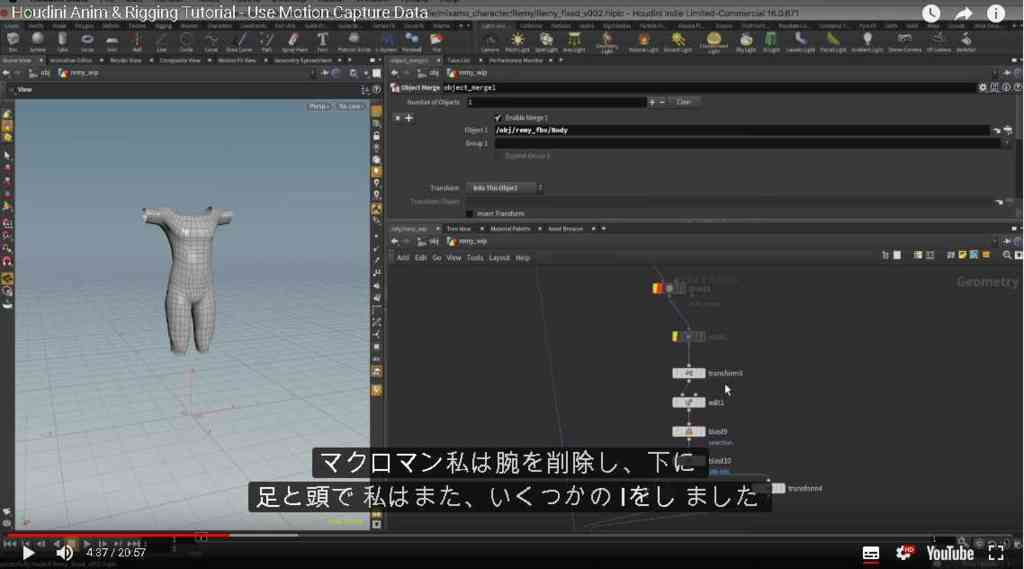The width and height of the screenshot is (1024, 569).
Task: Toggle YouTube subtitles button
Action: coord(871,553)
